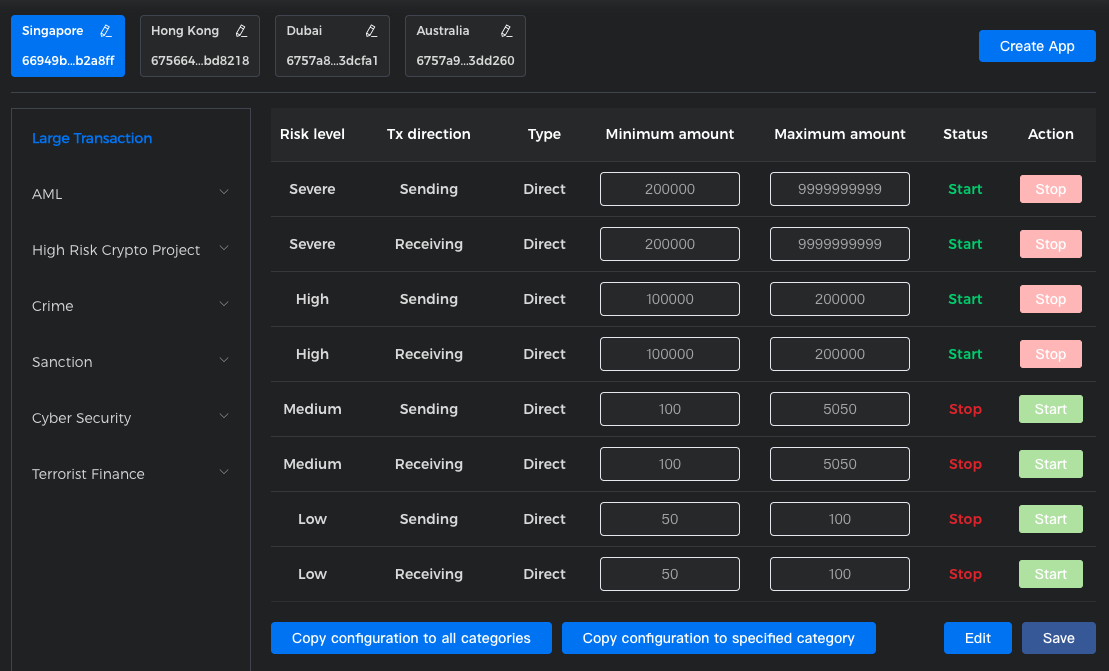Click minimum amount field for Low Receiving
The width and height of the screenshot is (1109, 671).
pos(670,574)
